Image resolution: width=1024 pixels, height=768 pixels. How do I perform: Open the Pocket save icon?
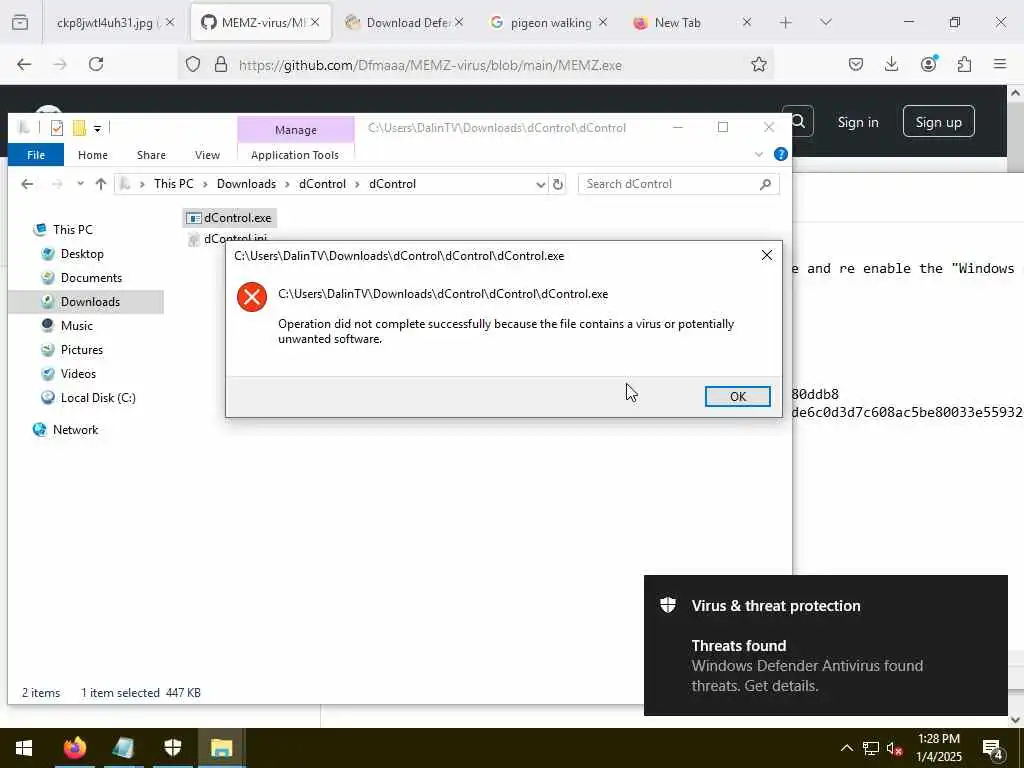856,64
